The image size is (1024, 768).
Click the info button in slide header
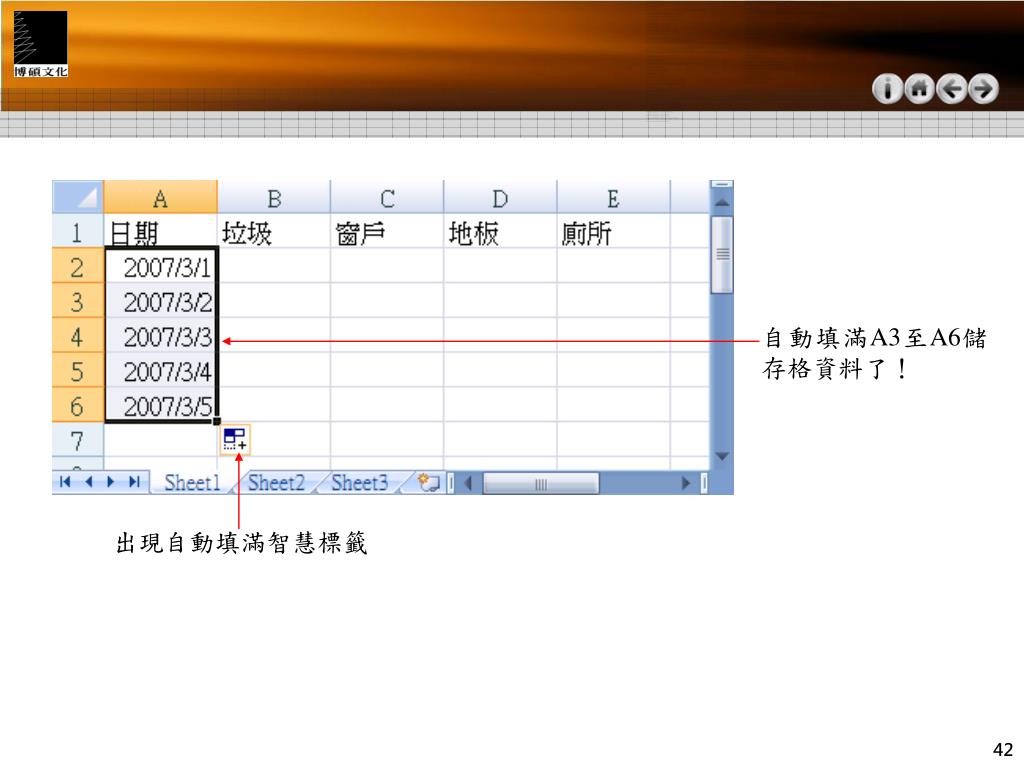tap(887, 89)
